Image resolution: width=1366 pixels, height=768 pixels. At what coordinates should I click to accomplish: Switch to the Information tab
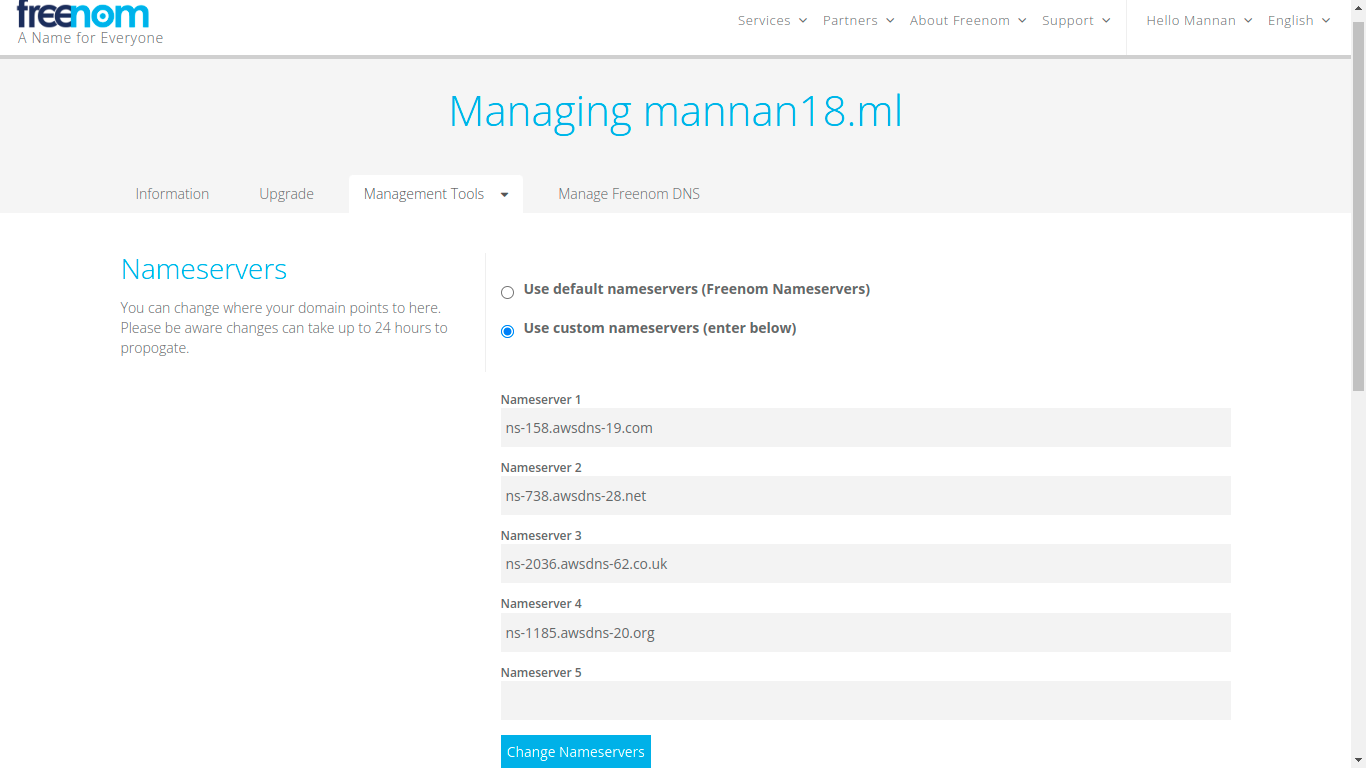pyautogui.click(x=172, y=193)
